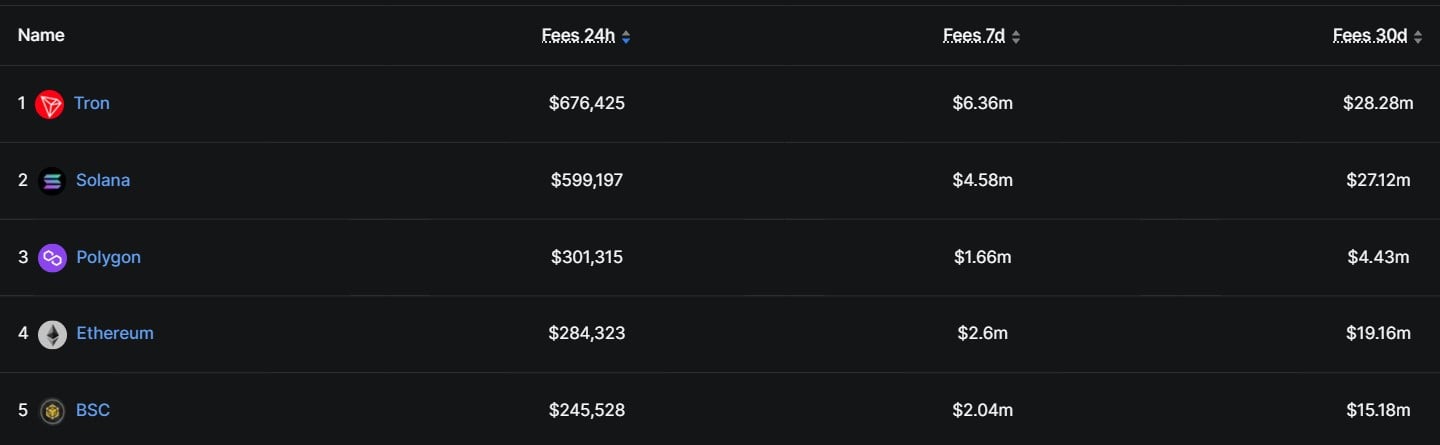
Task: Sort table by Fees 7d header
Action: tap(974, 36)
